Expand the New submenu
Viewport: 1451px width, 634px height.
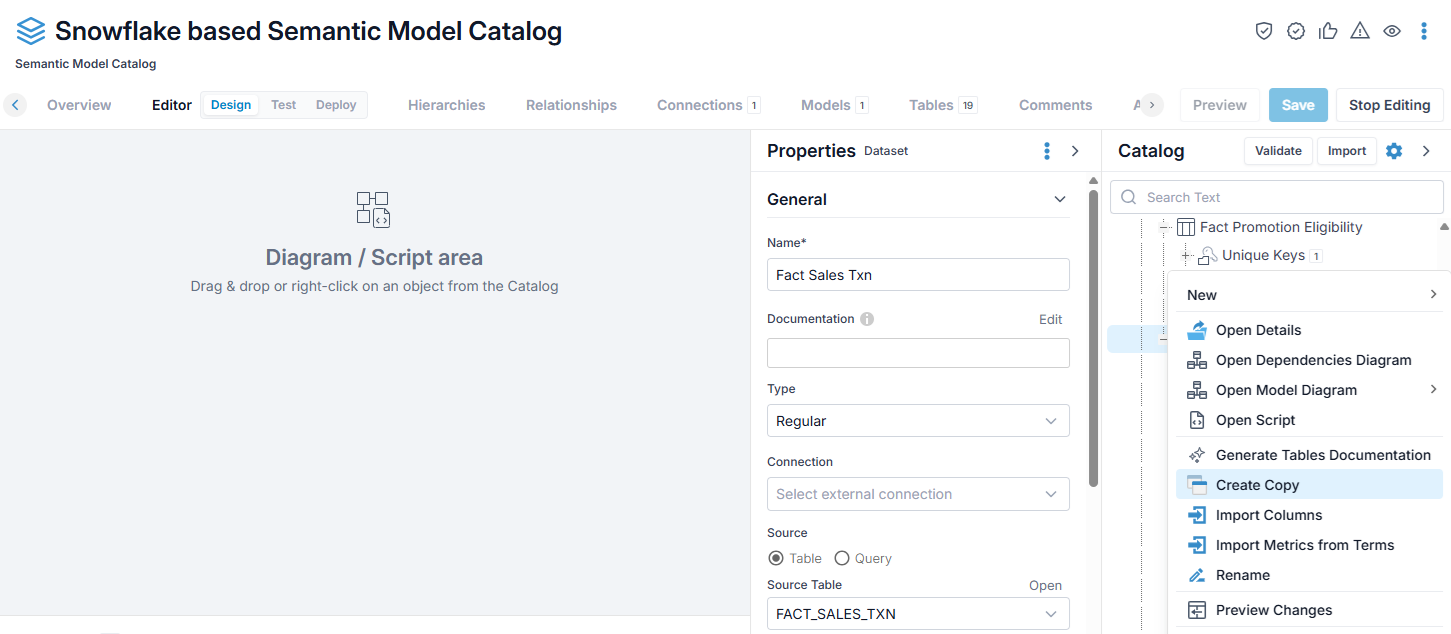pyautogui.click(x=1308, y=295)
